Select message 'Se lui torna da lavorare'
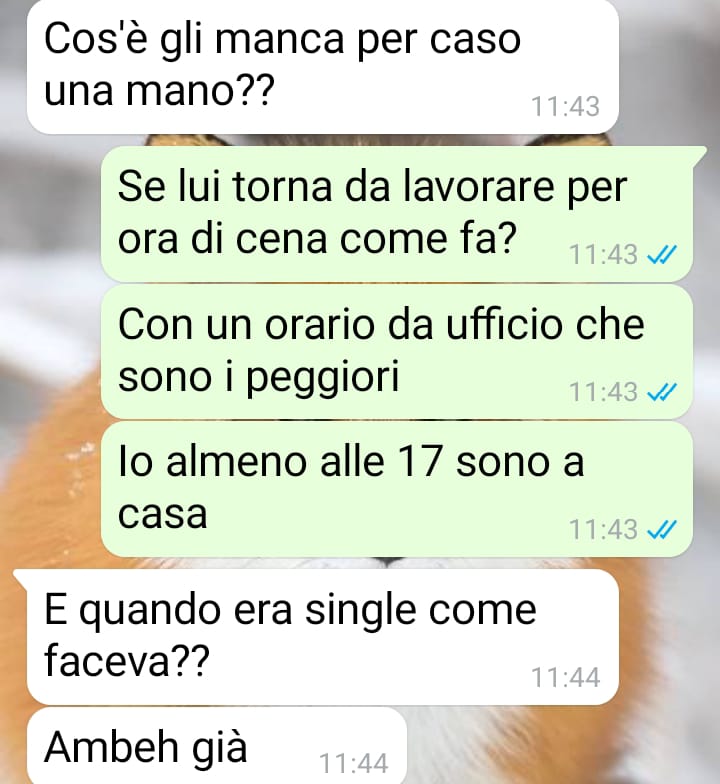The height and width of the screenshot is (784, 720). [397, 214]
